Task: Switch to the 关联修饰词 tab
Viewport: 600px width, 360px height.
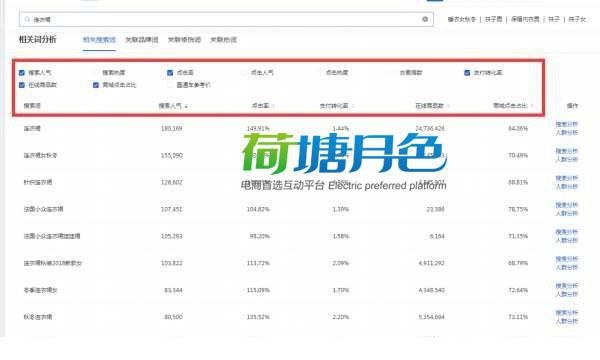Action: coord(184,39)
